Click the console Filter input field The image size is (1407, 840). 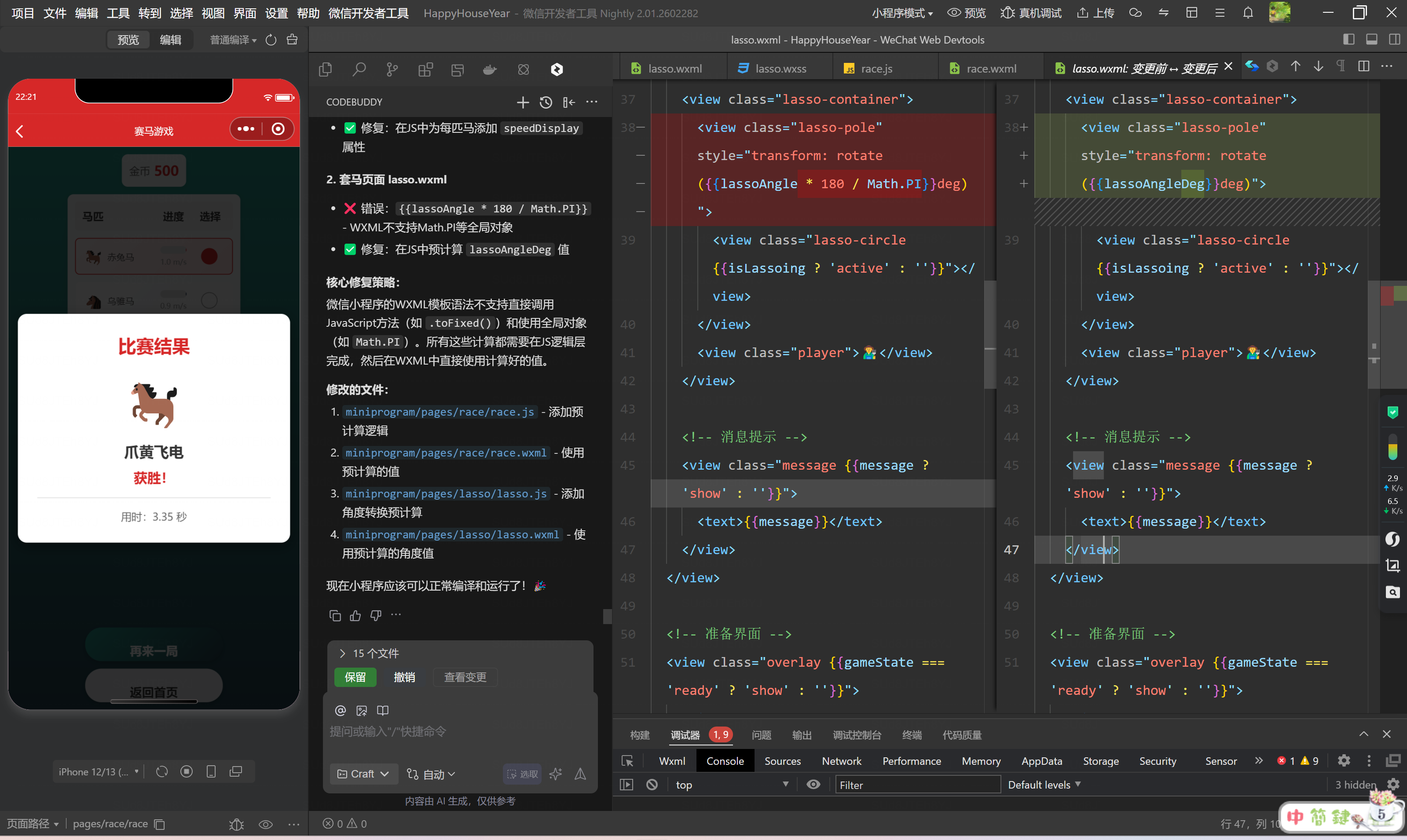click(917, 785)
